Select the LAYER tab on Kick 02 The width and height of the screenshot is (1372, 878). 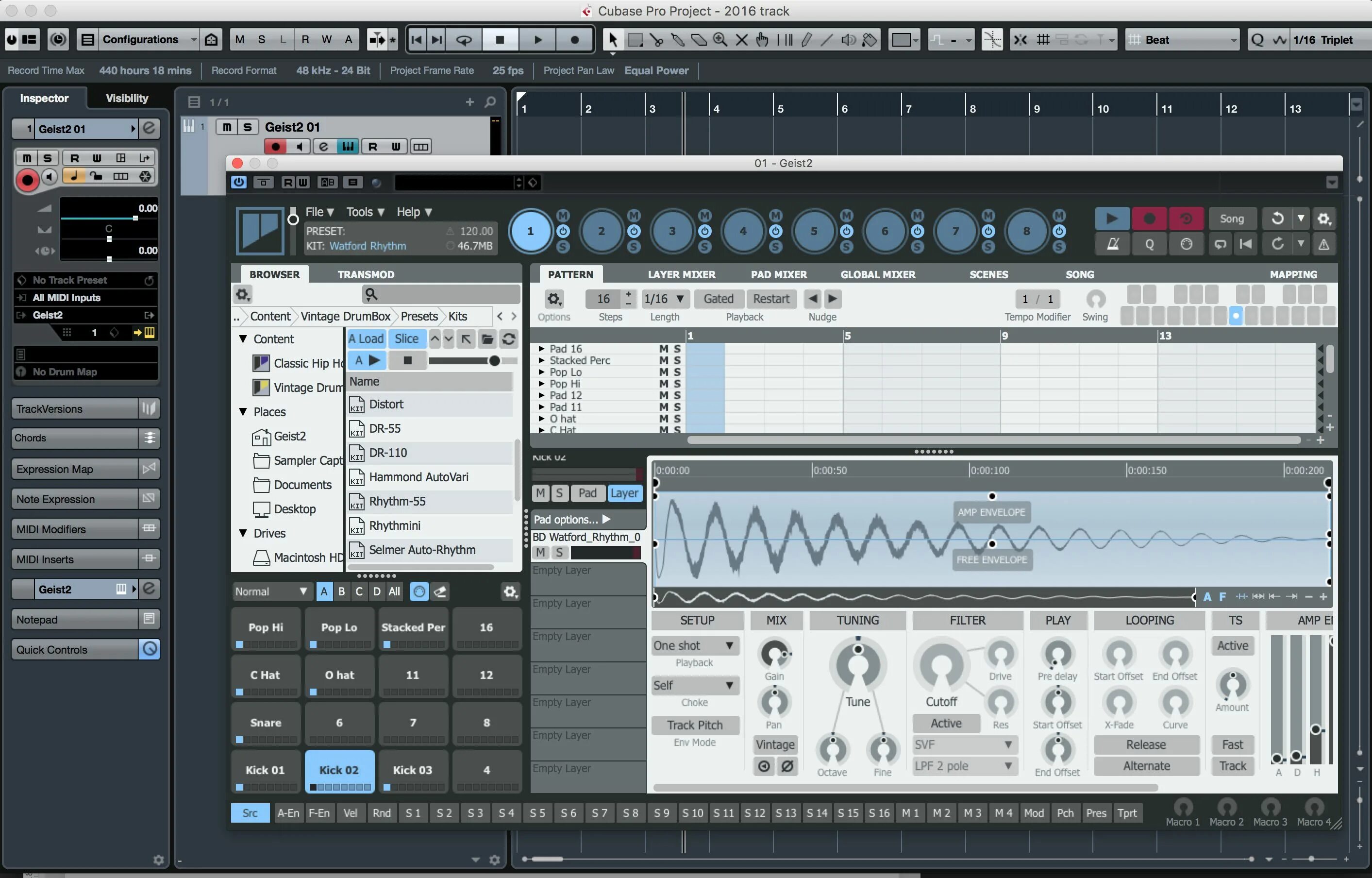623,493
